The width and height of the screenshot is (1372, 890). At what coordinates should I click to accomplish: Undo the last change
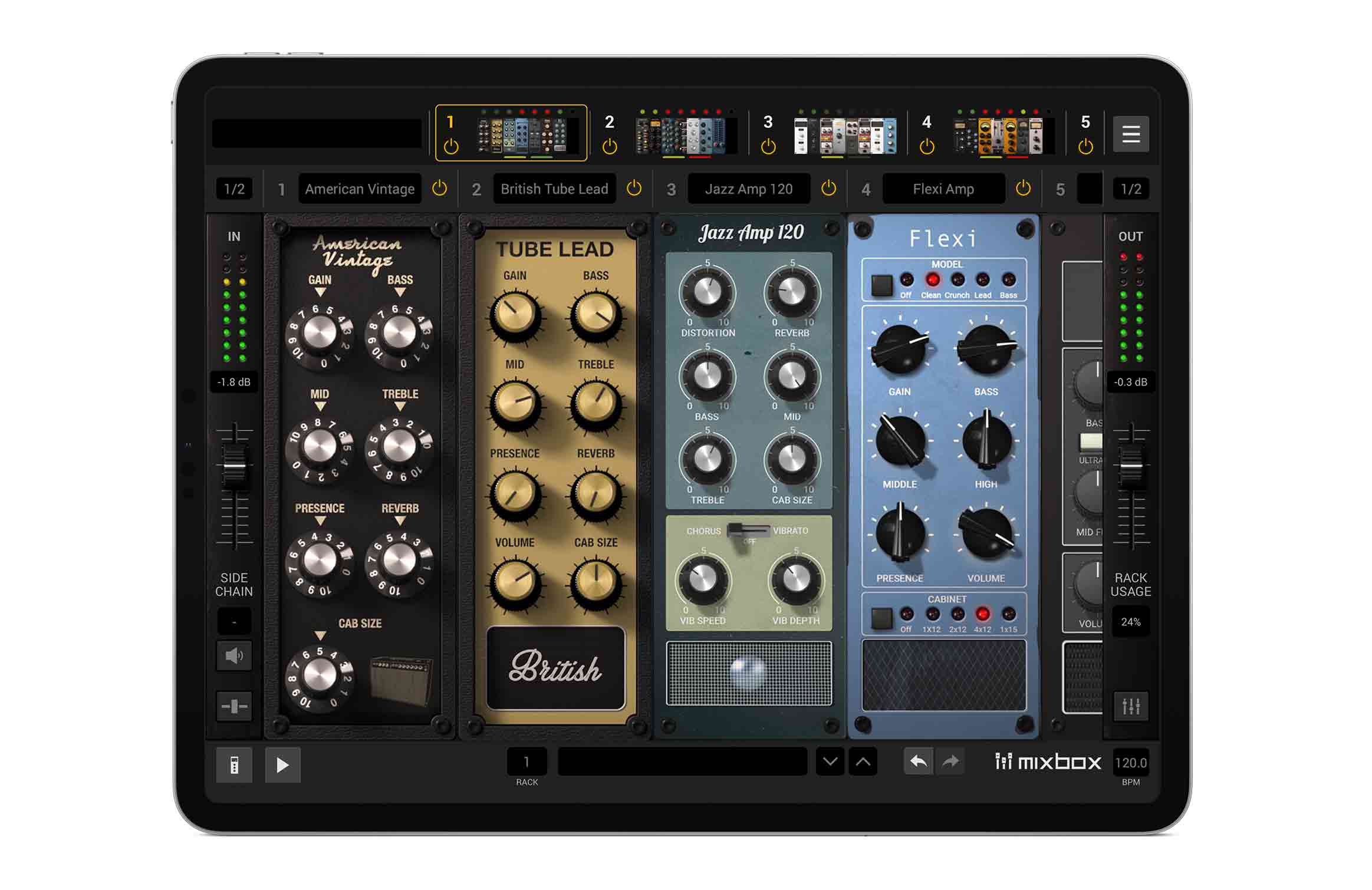click(x=918, y=762)
